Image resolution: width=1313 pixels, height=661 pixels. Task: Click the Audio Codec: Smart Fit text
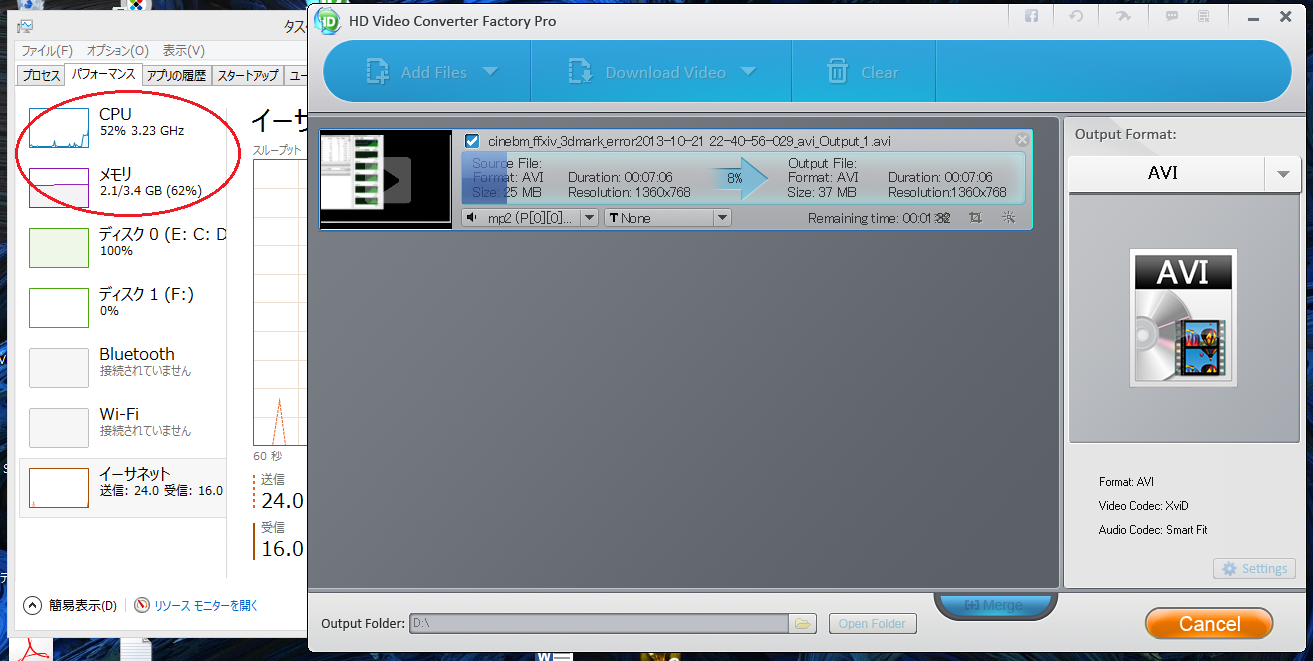click(1153, 530)
